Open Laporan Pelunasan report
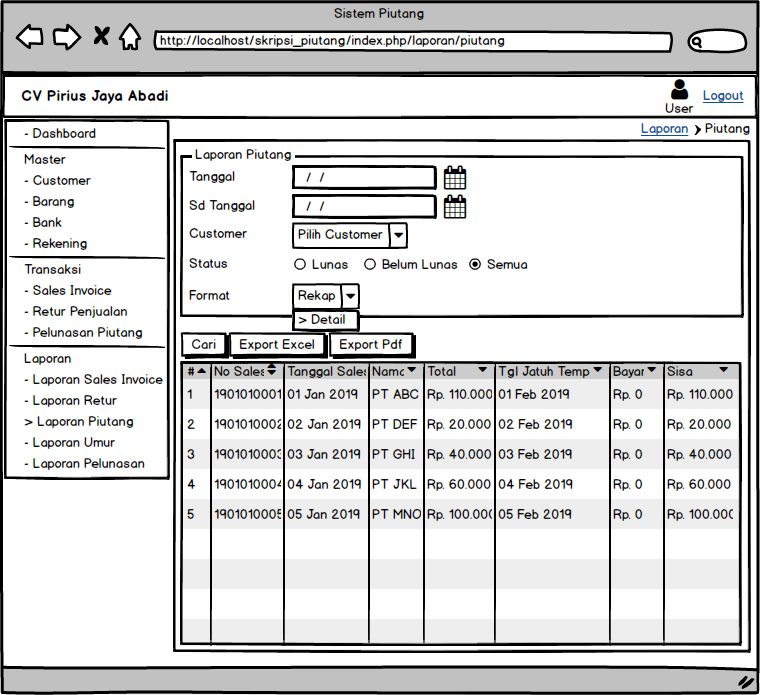Image resolution: width=760 pixels, height=695 pixels. pyautogui.click(x=84, y=464)
